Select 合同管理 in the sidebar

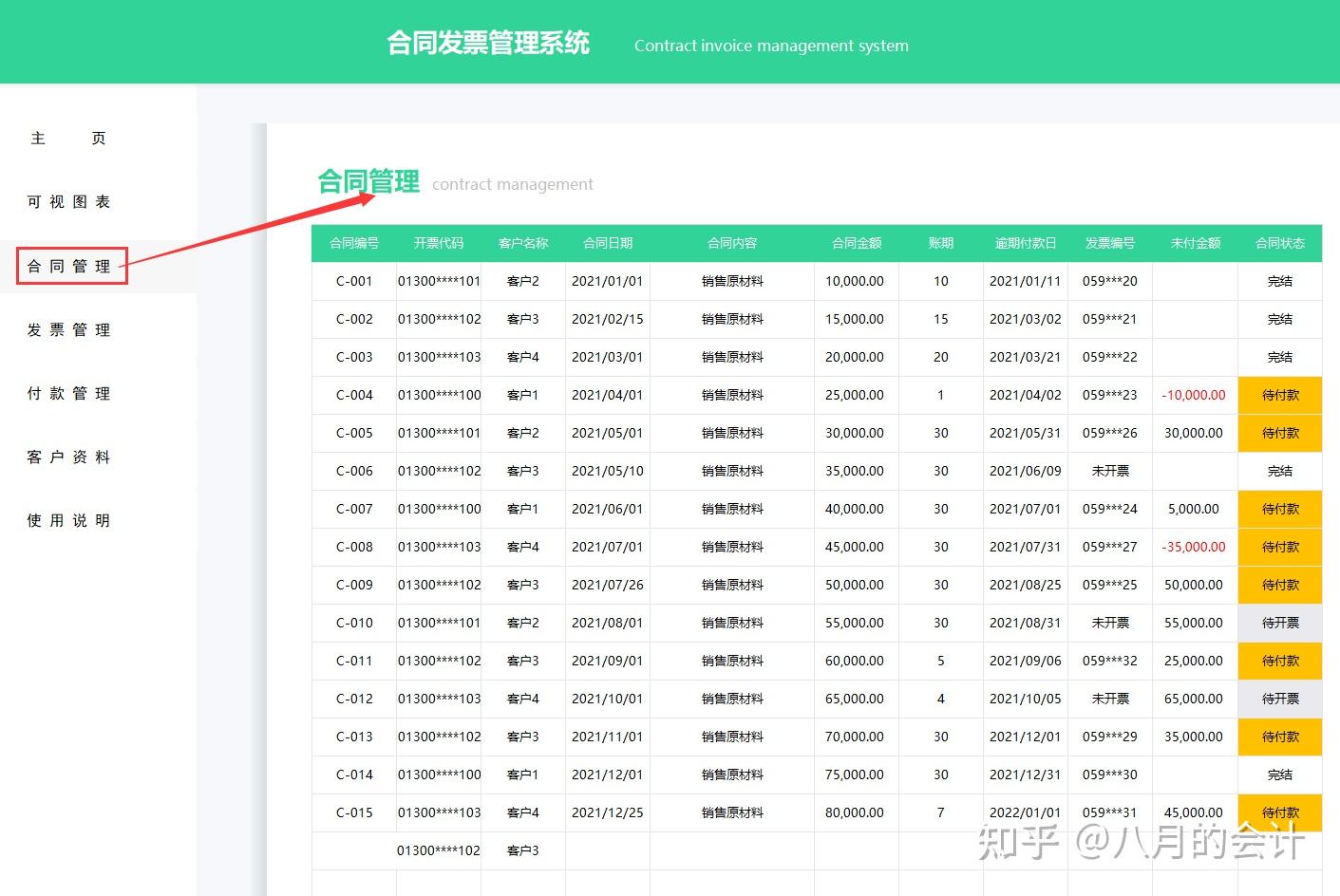click(68, 266)
